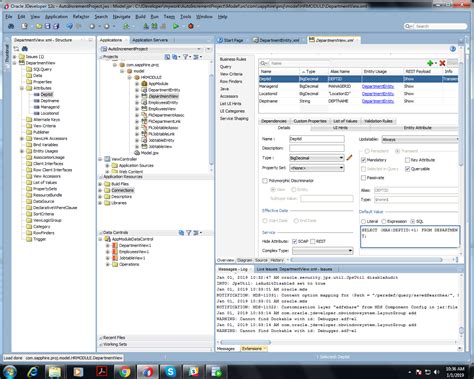Click the blue Refresh toolbar icon
Screen dimensions: 474x379
click(70, 26)
